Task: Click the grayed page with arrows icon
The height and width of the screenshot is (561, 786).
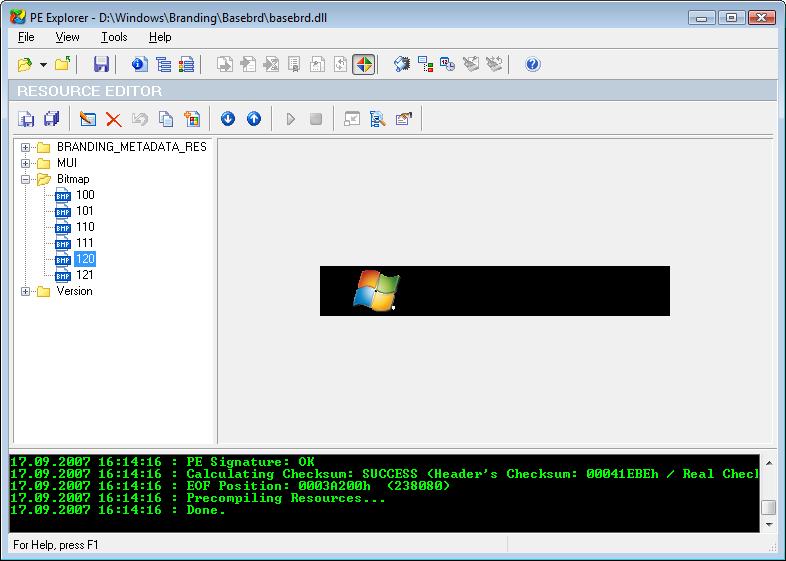Action: [x=340, y=64]
